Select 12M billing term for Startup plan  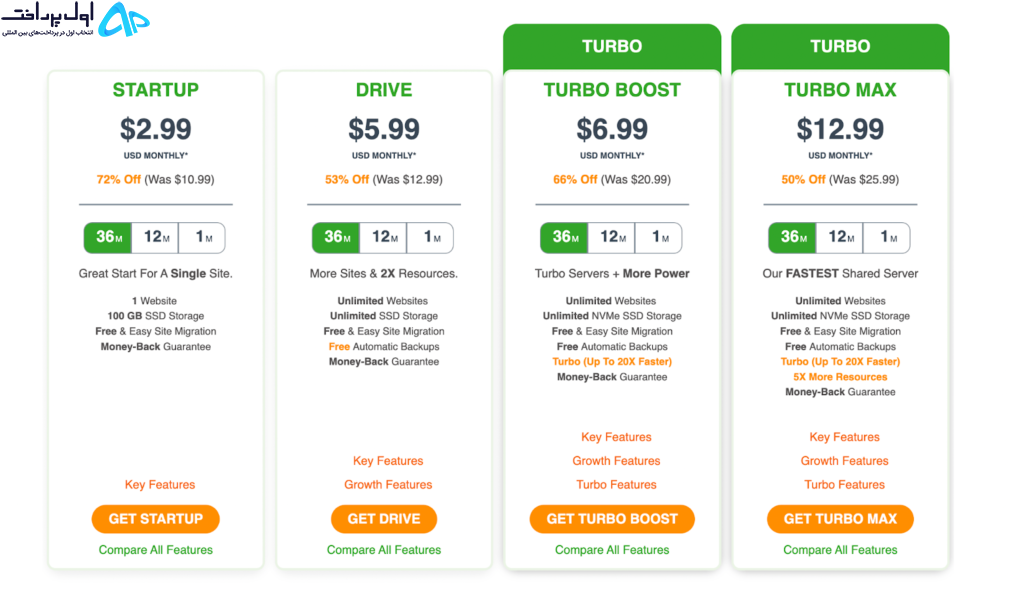point(155,238)
